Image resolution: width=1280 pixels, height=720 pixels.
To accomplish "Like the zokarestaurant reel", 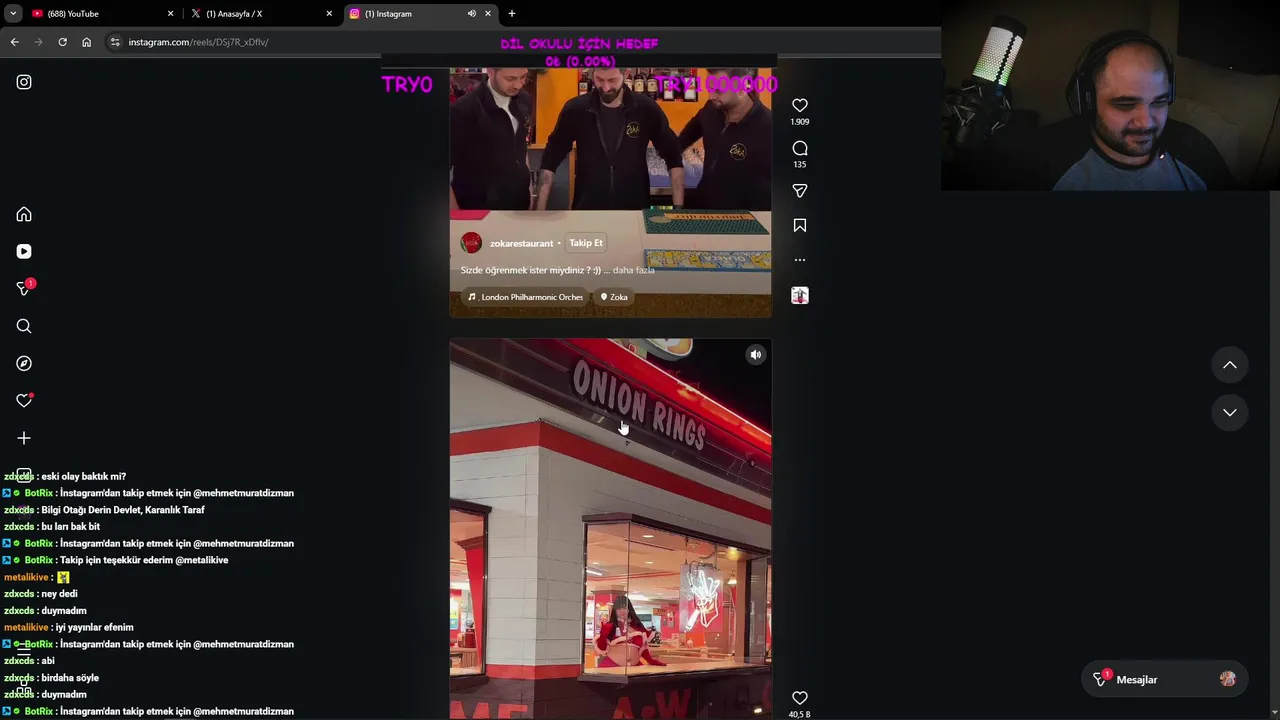I will [x=800, y=105].
